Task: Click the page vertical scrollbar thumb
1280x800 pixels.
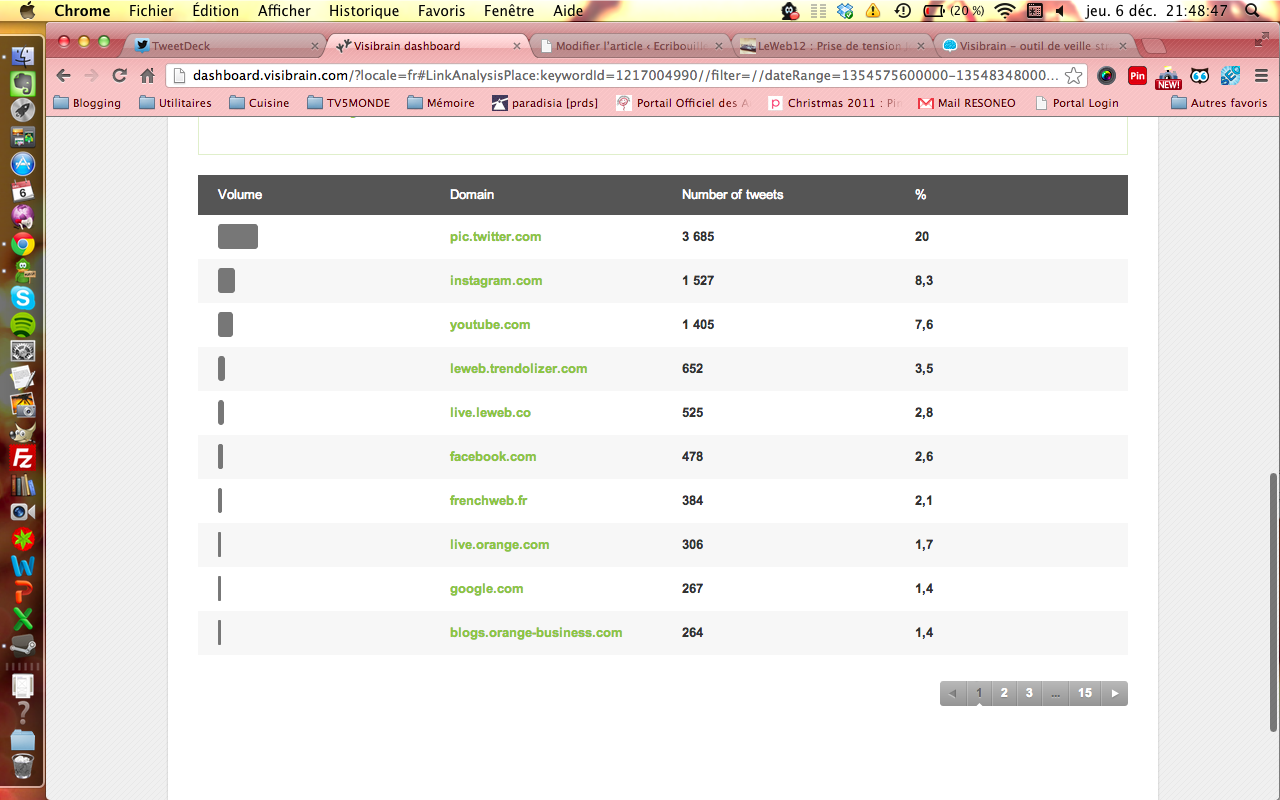Action: pos(1273,600)
